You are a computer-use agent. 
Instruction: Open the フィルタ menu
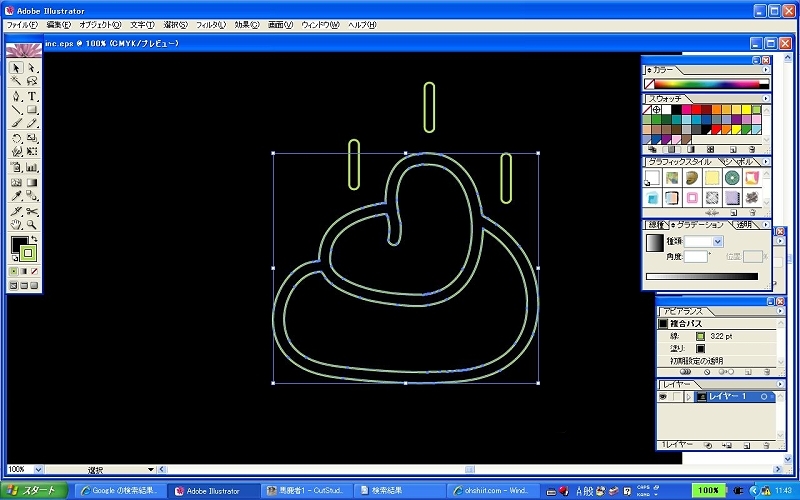pyautogui.click(x=210, y=24)
